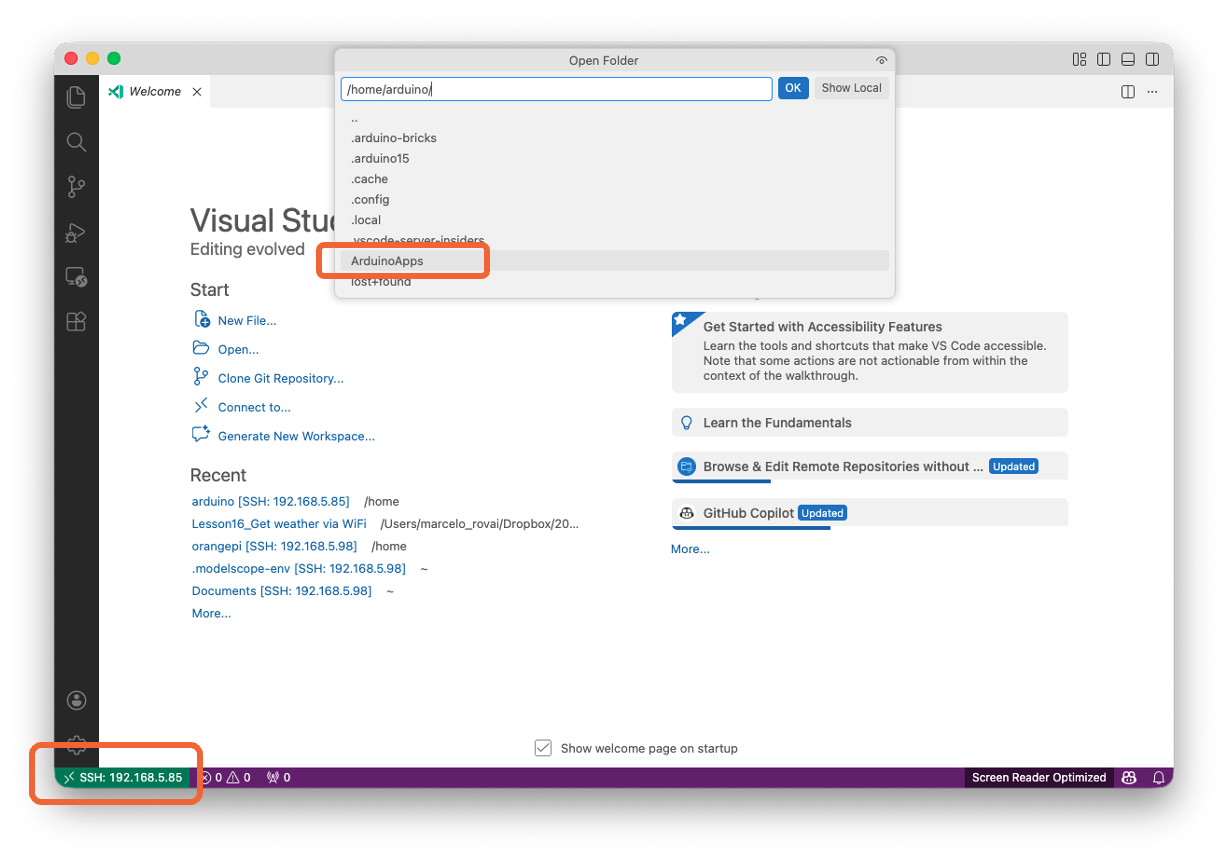Click More... under Recent list
The height and width of the screenshot is (850, 1221).
211,613
